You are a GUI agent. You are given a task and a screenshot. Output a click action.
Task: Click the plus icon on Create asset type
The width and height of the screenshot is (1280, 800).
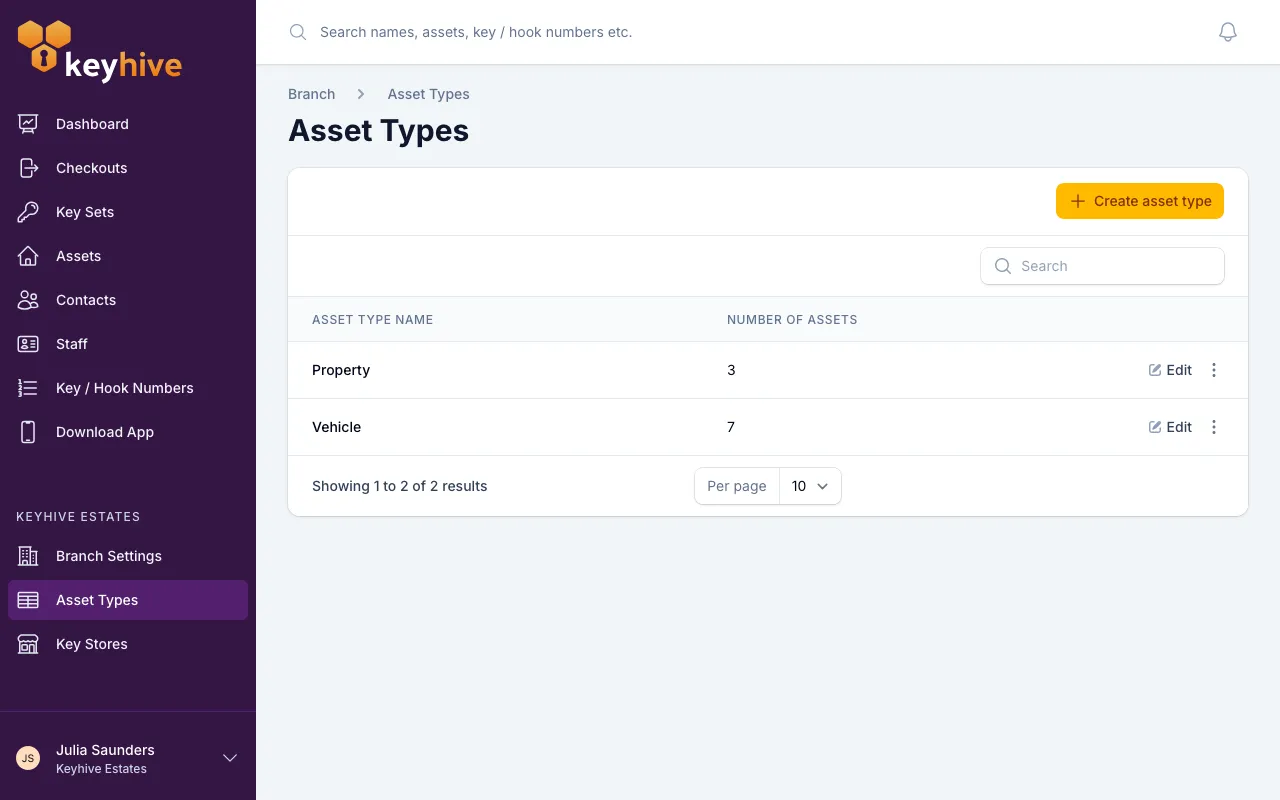pos(1077,201)
